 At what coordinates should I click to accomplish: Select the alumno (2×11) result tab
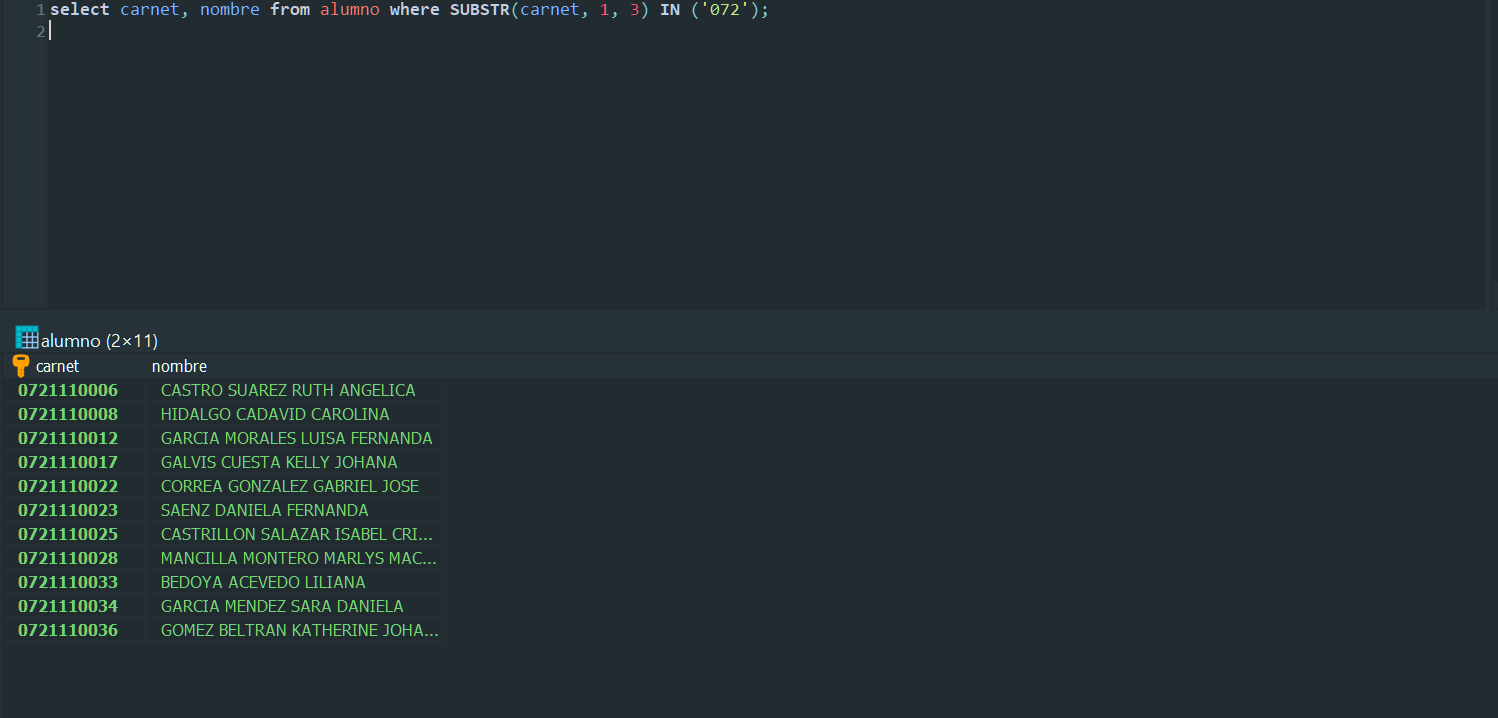(98, 340)
